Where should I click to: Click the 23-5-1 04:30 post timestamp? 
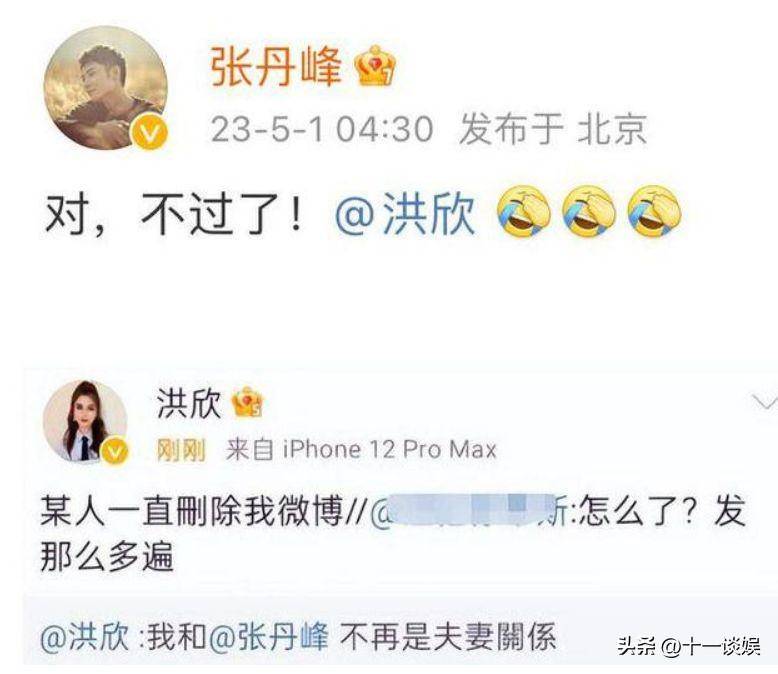322,129
